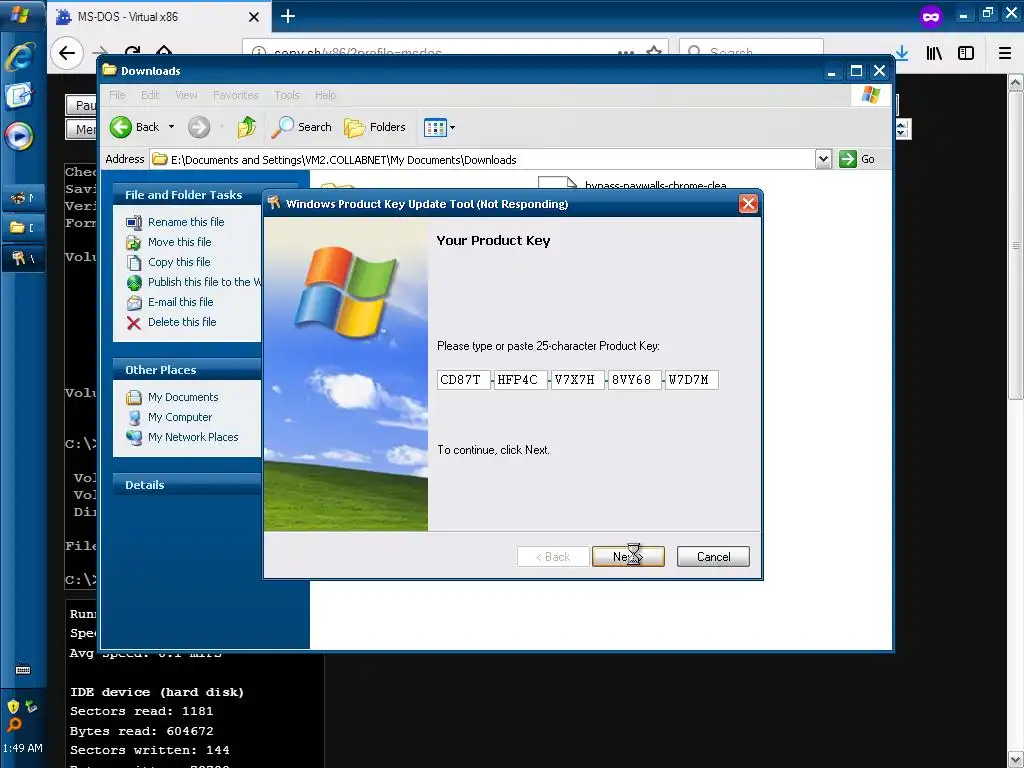Open the Tools menu
1024x768 pixels.
click(x=287, y=95)
